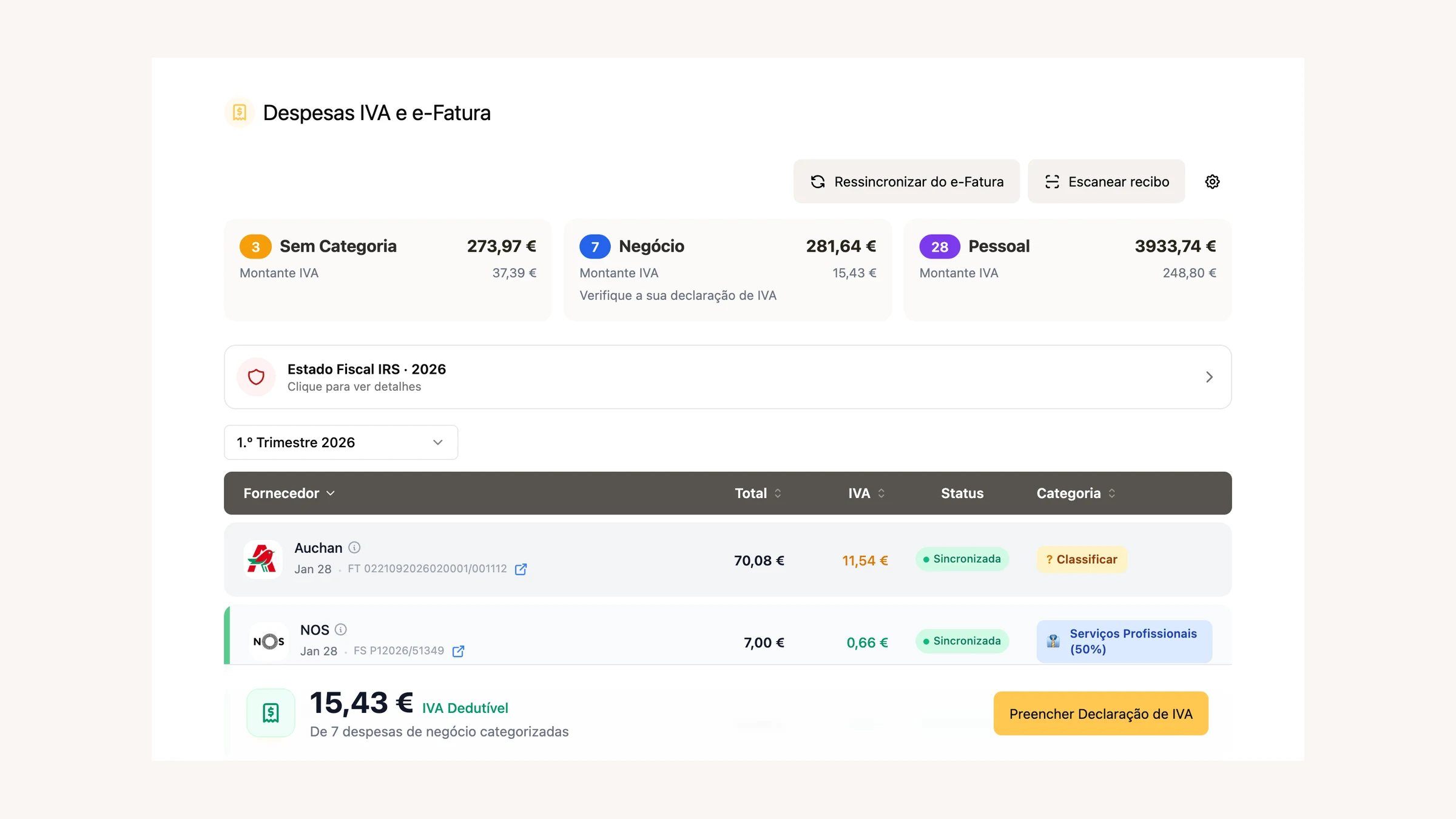Click the green receipt icon in footer
Screen dimensions: 1456x819
pyautogui.click(x=271, y=713)
